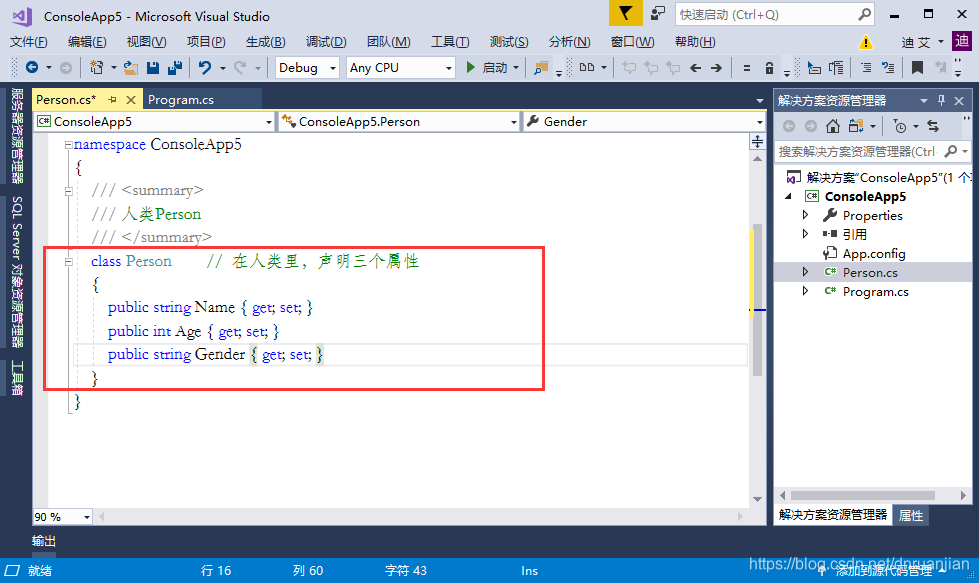The image size is (979, 583).
Task: Open the 文件(F) File menu
Action: pyautogui.click(x=29, y=42)
